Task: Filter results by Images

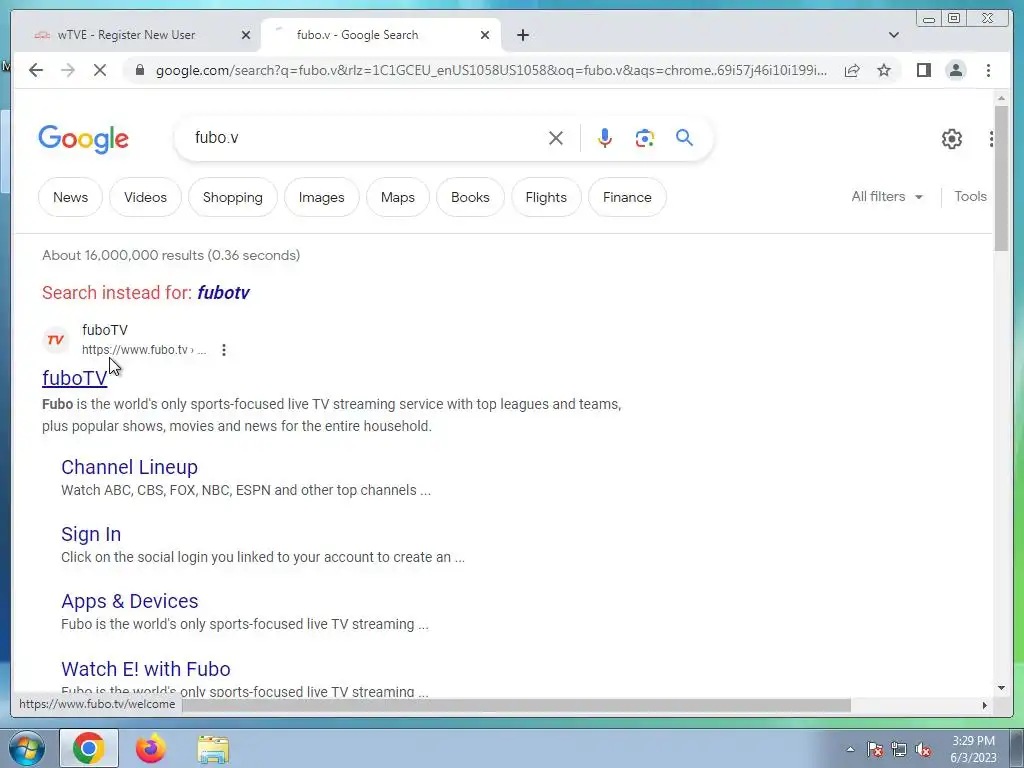Action: pos(321,197)
